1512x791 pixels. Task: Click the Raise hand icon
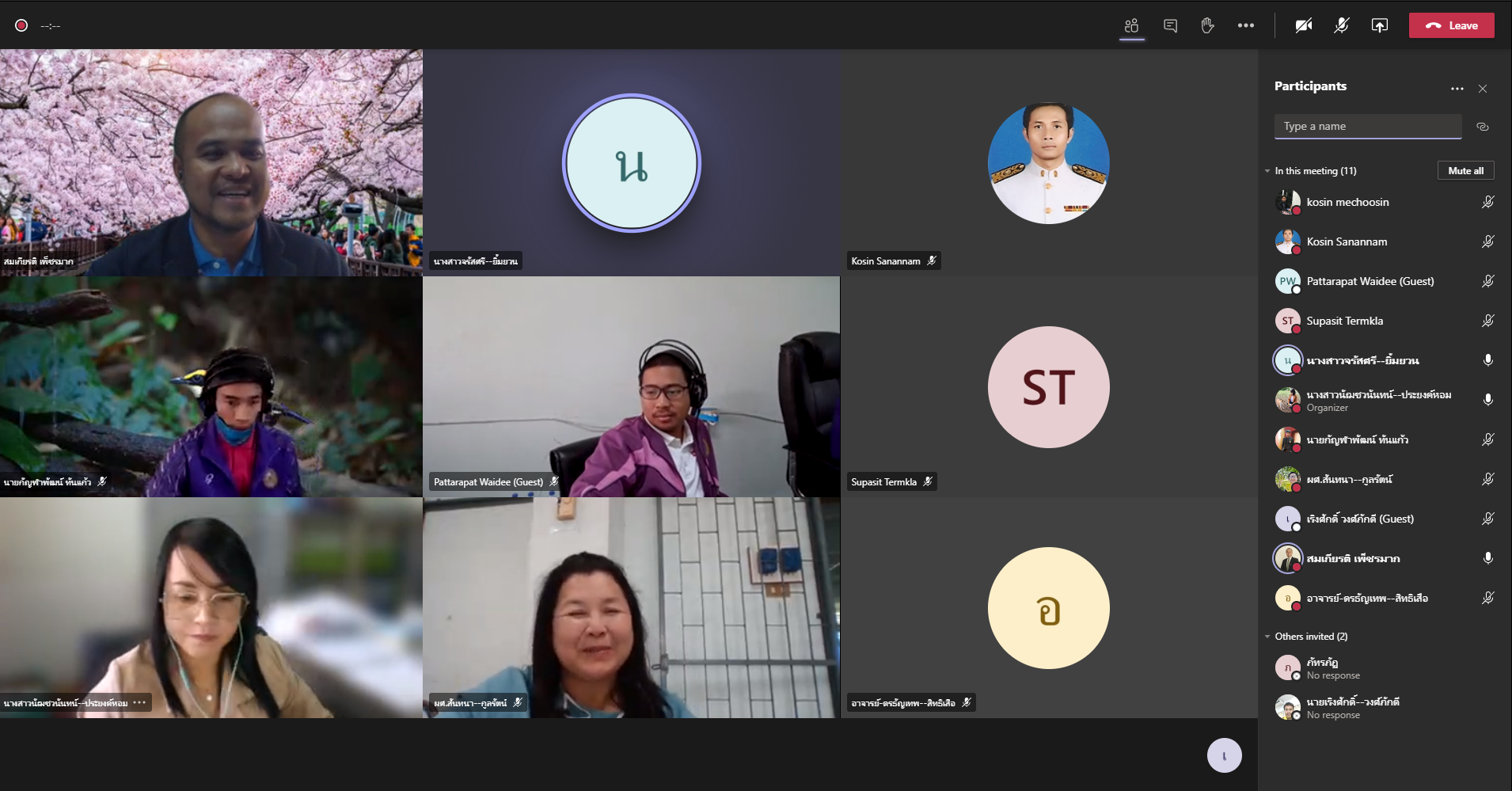point(1207,25)
